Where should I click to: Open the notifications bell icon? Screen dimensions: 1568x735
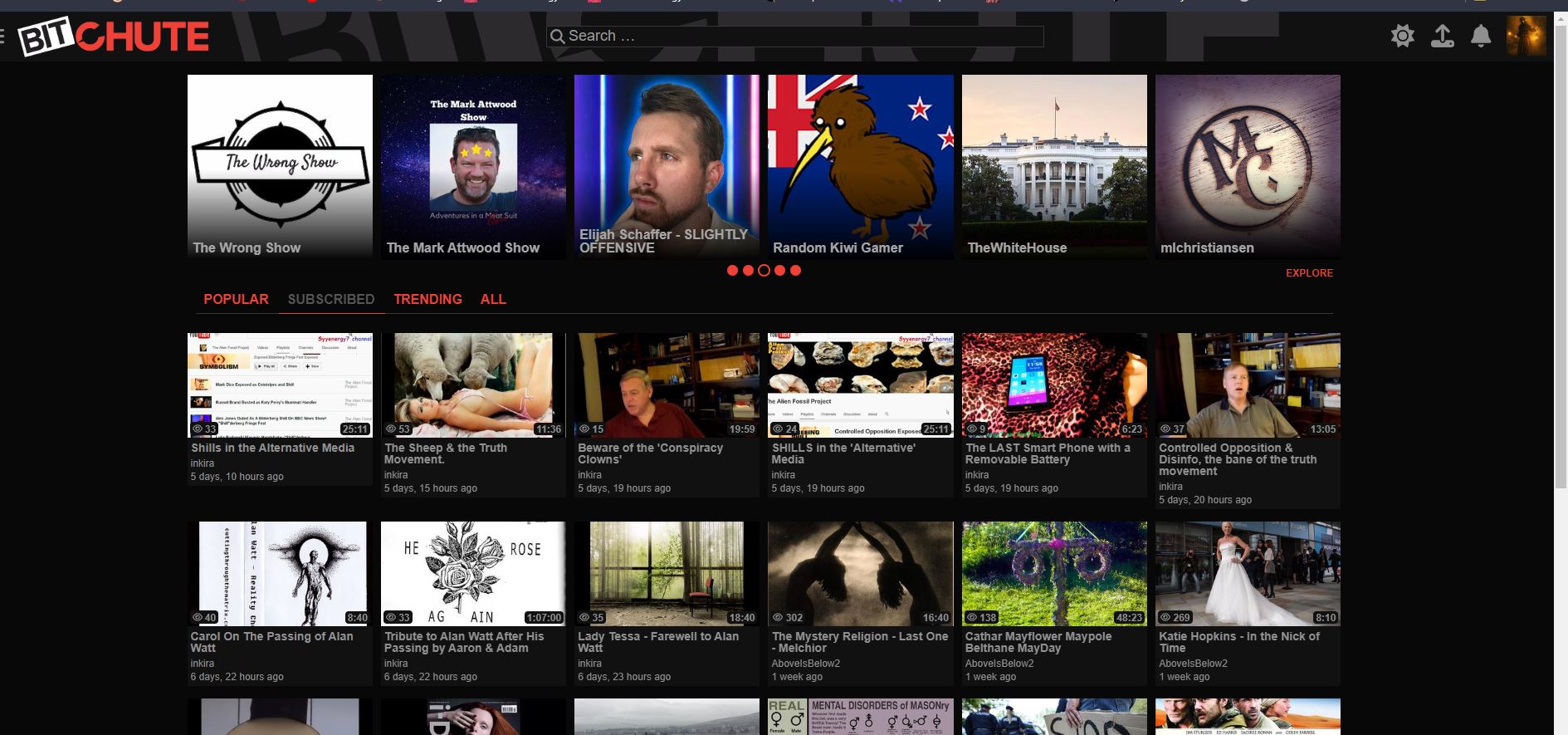pyautogui.click(x=1481, y=36)
